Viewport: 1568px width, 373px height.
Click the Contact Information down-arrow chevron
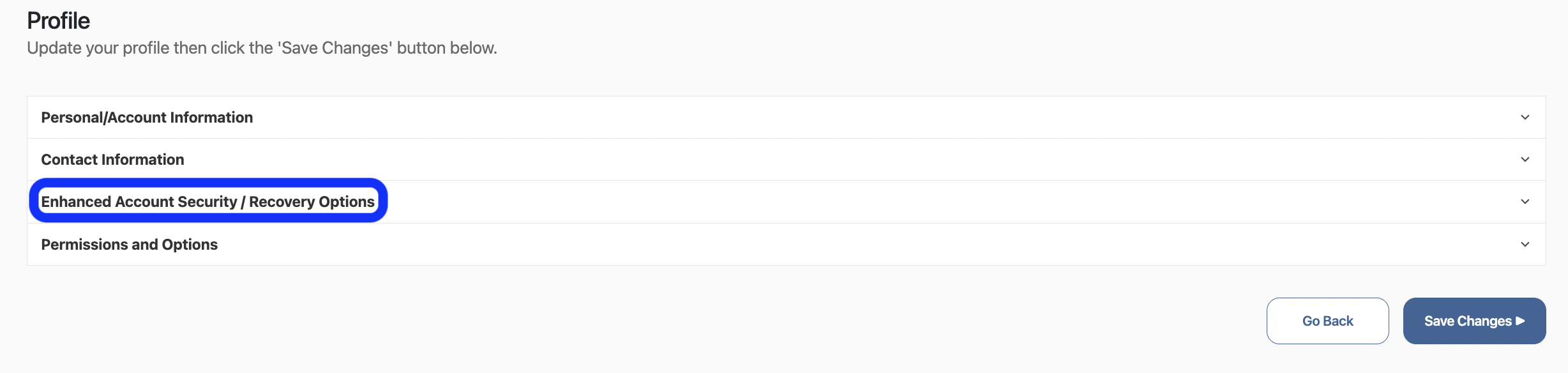tap(1525, 160)
